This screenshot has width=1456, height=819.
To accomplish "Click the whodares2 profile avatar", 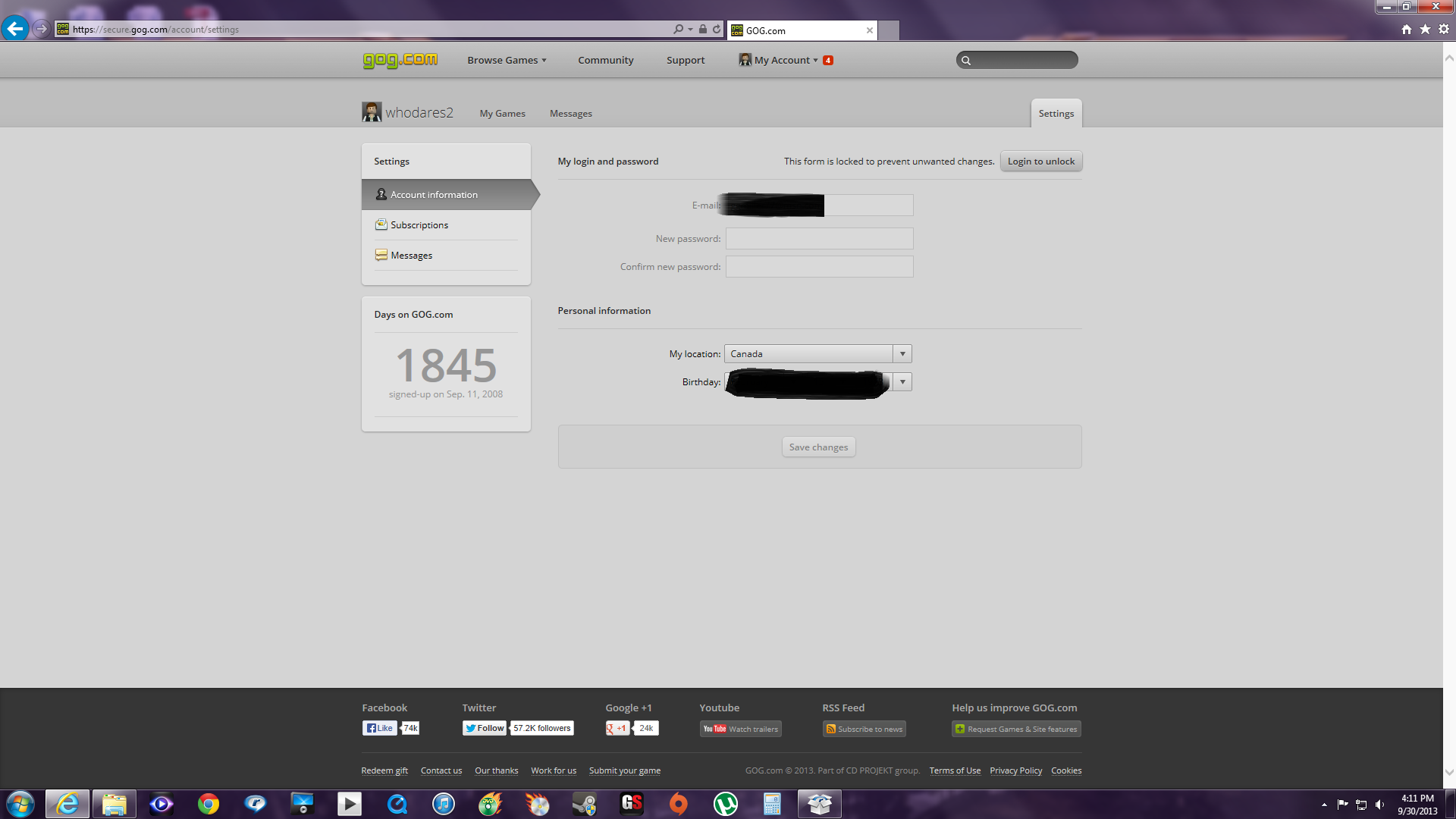I will coord(372,112).
